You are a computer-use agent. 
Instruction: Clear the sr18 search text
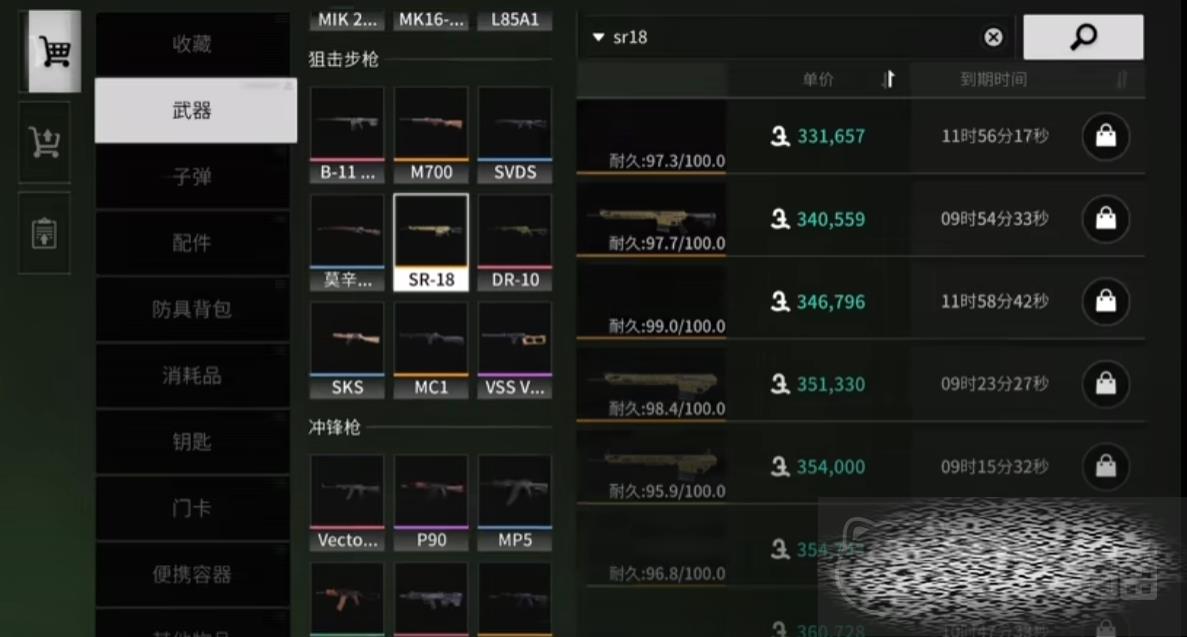pos(993,37)
